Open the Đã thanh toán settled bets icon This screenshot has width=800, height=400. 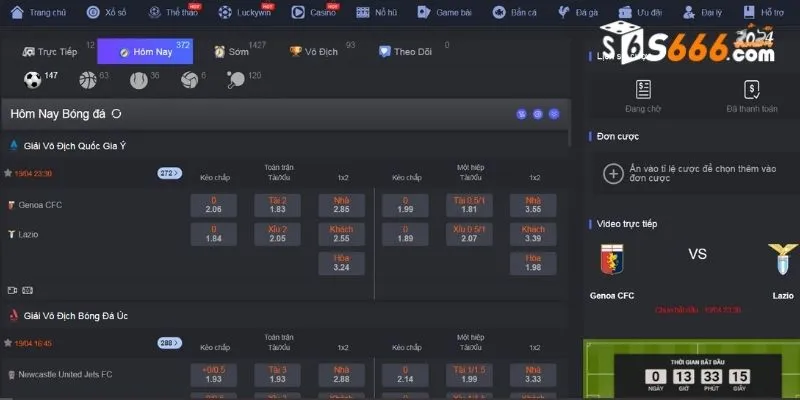(753, 89)
